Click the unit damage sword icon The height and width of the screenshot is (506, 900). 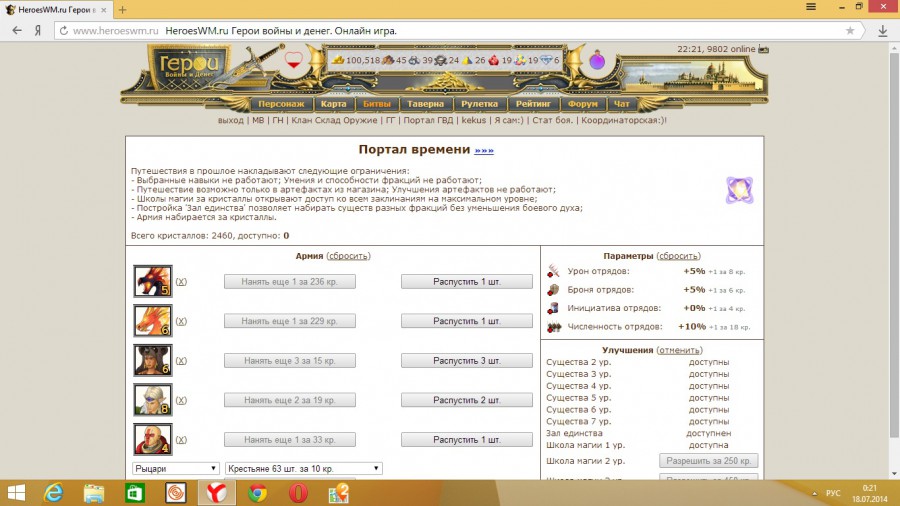(553, 271)
